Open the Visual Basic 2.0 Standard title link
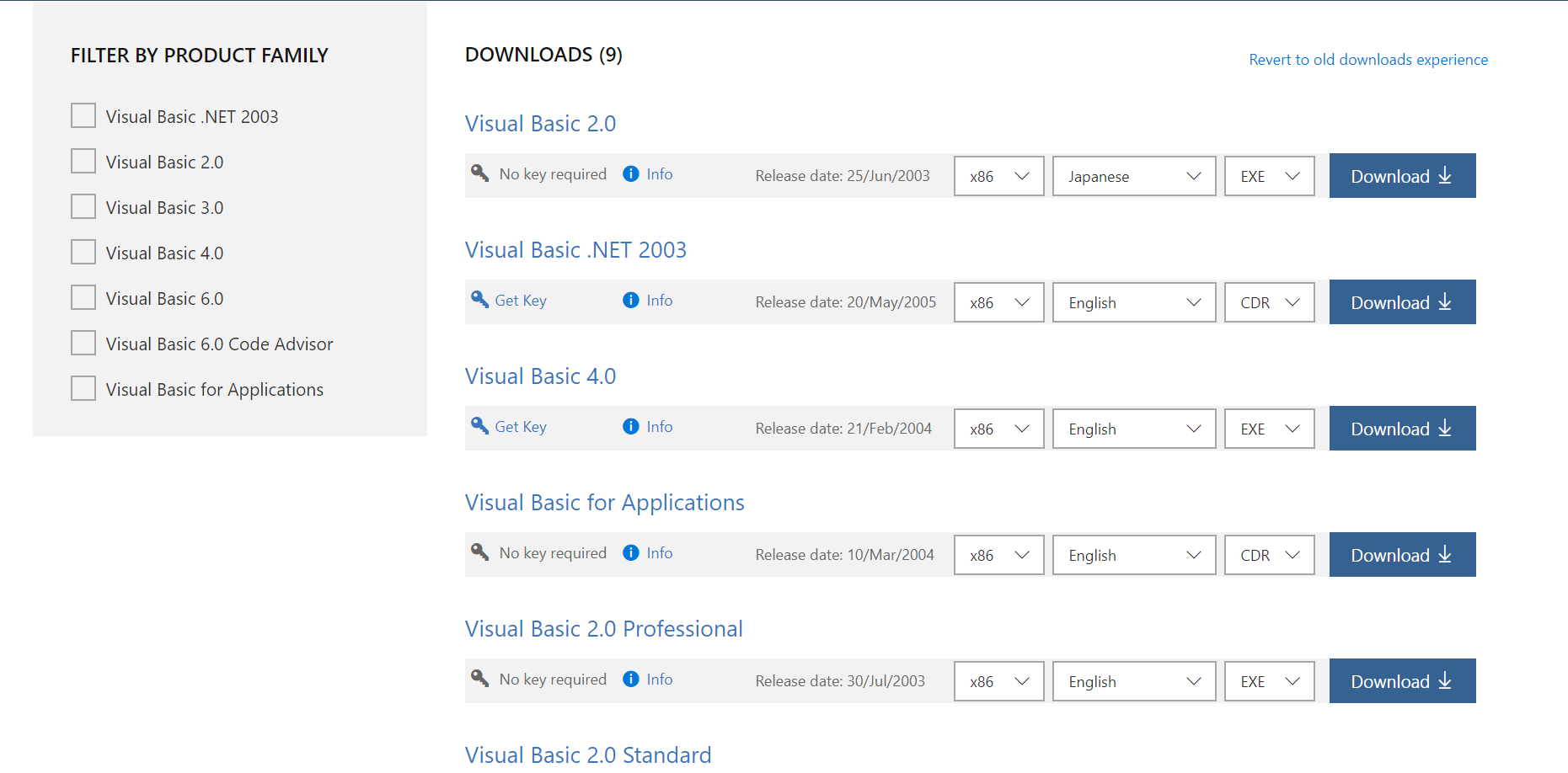 click(x=588, y=755)
